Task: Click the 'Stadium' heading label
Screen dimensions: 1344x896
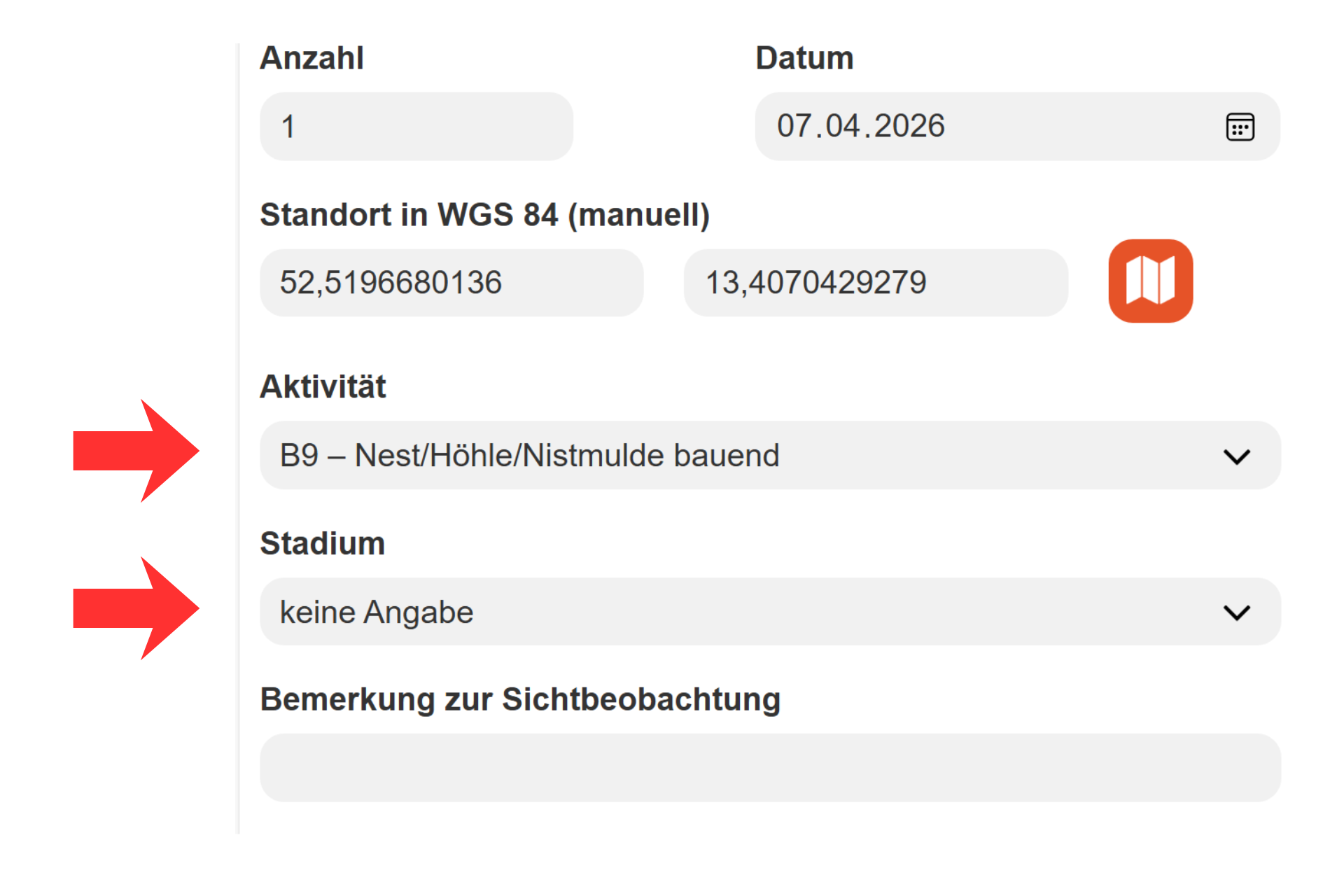Action: 323,544
